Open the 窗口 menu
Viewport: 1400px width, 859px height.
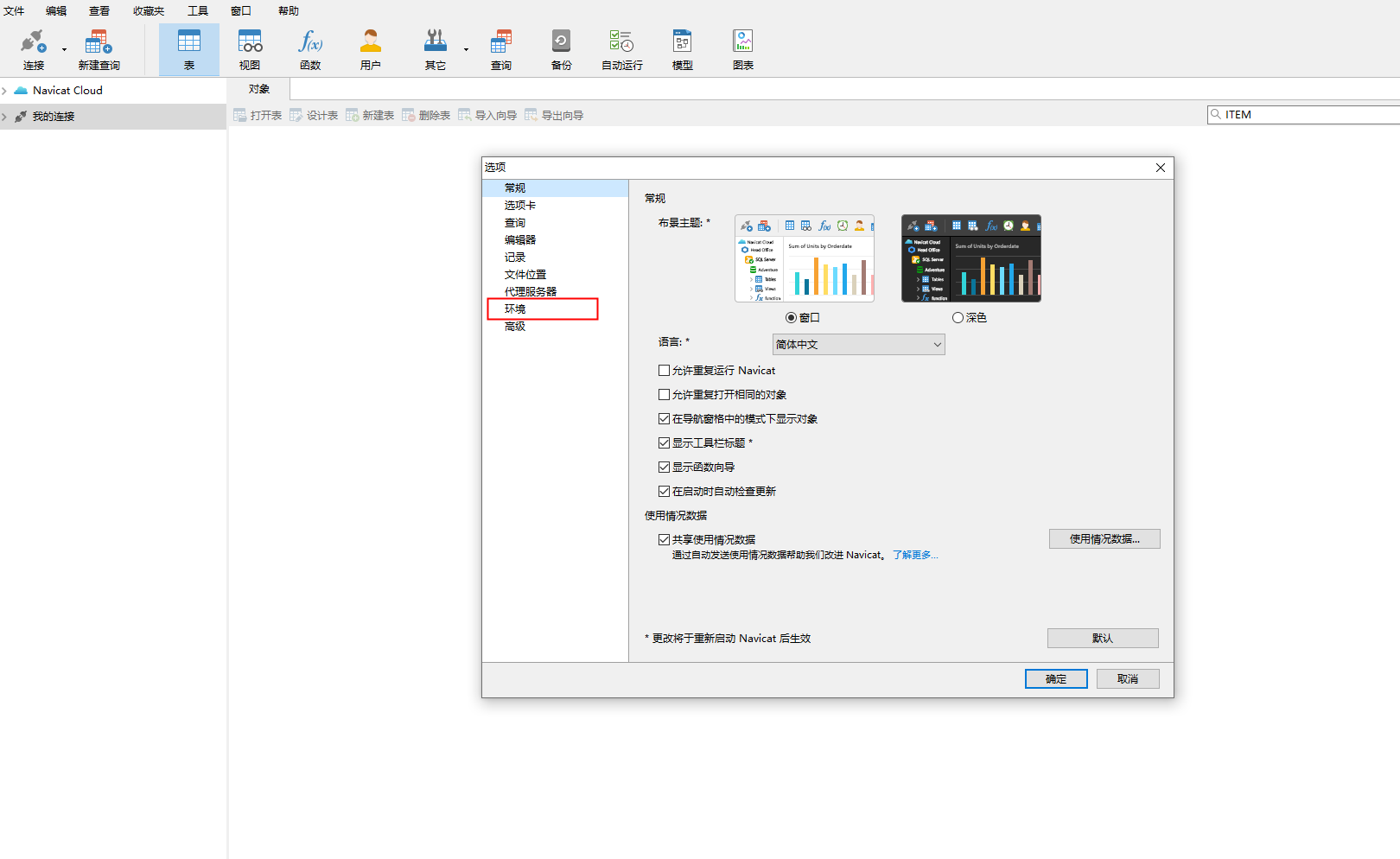[x=241, y=11]
